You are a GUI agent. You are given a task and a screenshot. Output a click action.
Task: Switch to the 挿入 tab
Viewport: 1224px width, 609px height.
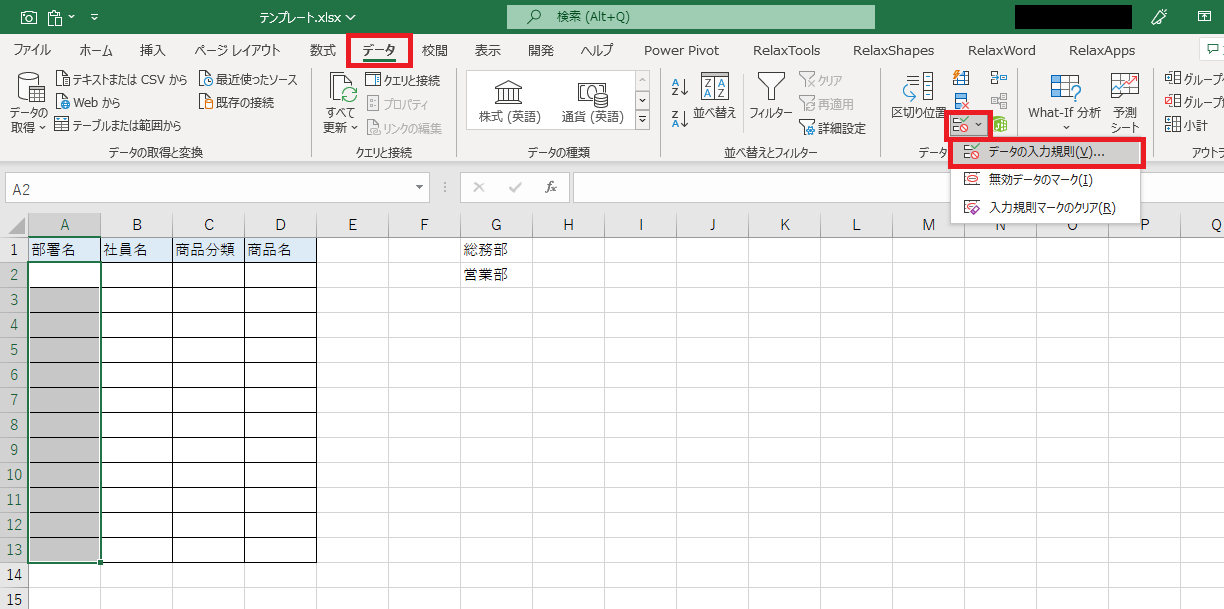point(153,50)
